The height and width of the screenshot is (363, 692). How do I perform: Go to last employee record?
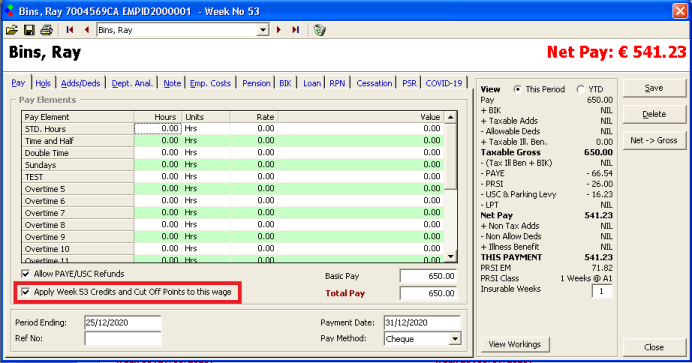coord(296,30)
